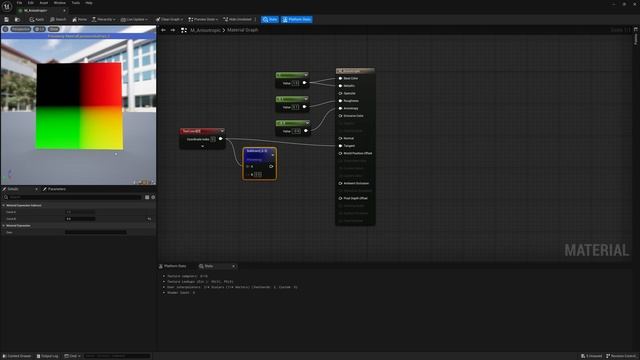This screenshot has width=640, height=360.
Task: Click the Metallic input pin
Action: (340, 86)
